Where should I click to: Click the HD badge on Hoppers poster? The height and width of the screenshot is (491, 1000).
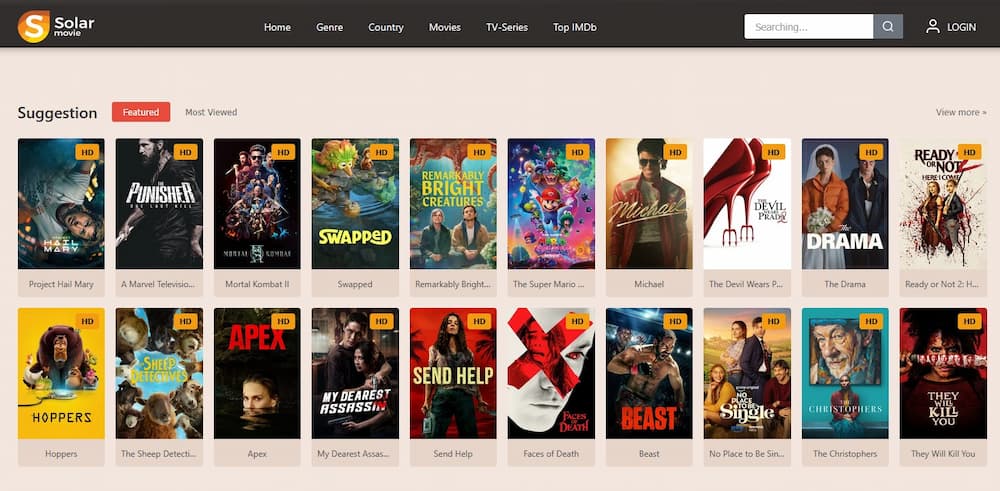click(87, 321)
